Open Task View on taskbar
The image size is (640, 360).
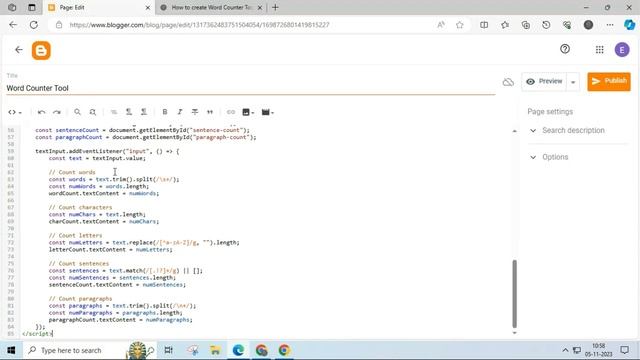pyautogui.click(x=168, y=350)
